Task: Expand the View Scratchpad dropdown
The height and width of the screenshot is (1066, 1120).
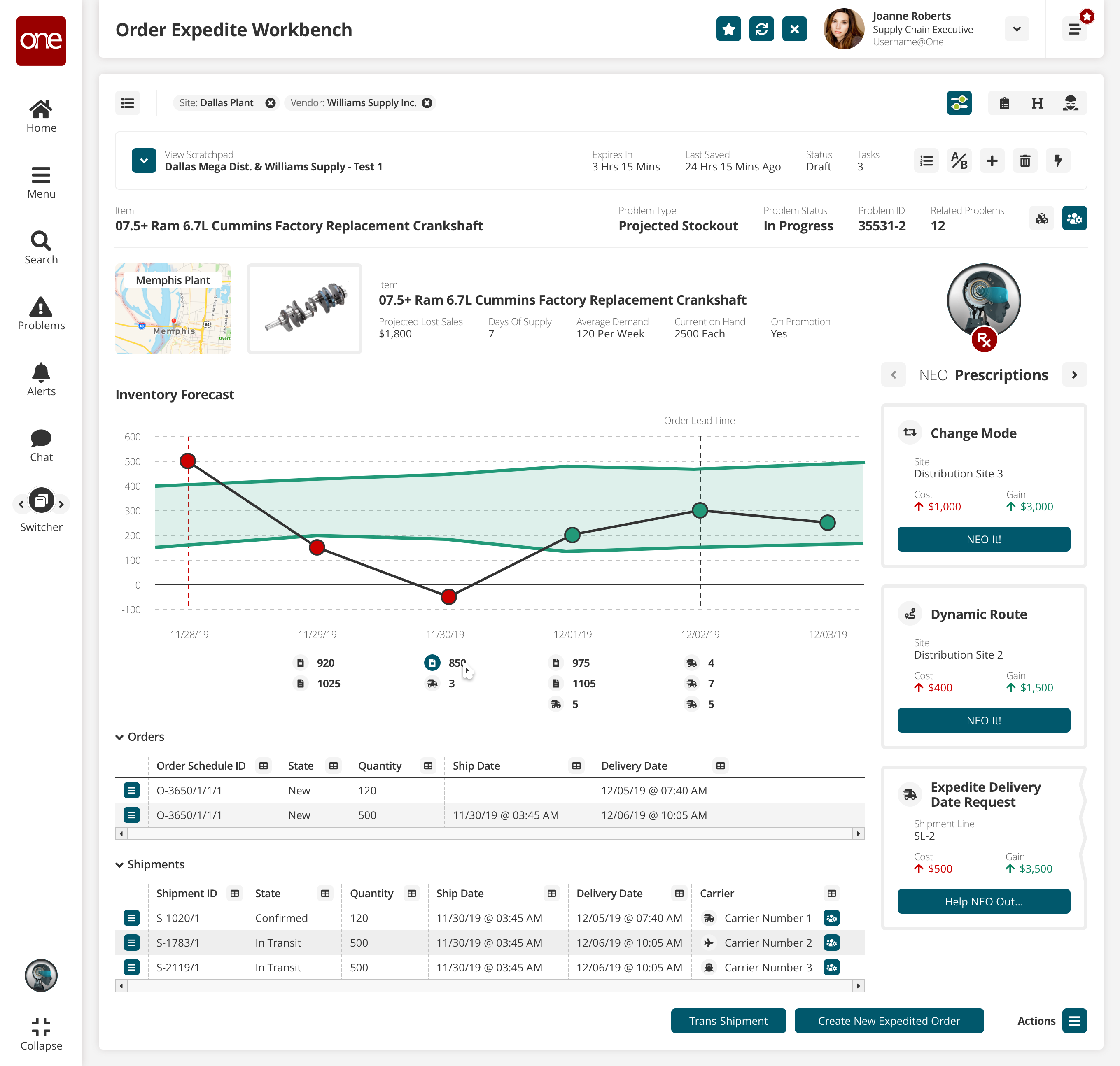Action: pos(144,161)
